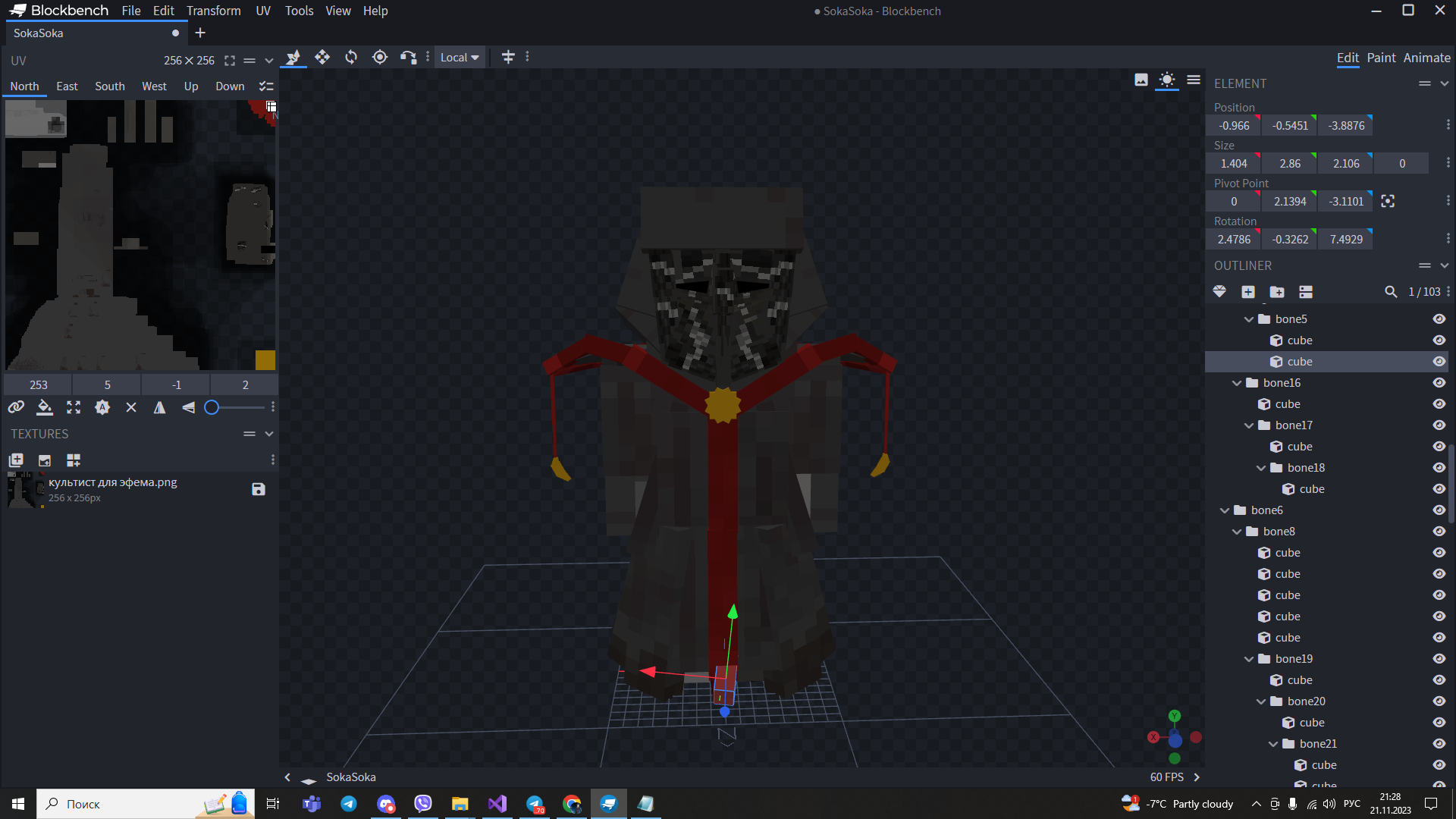This screenshot has height=819, width=1456.
Task: Switch to Paint mode
Action: point(1381,58)
